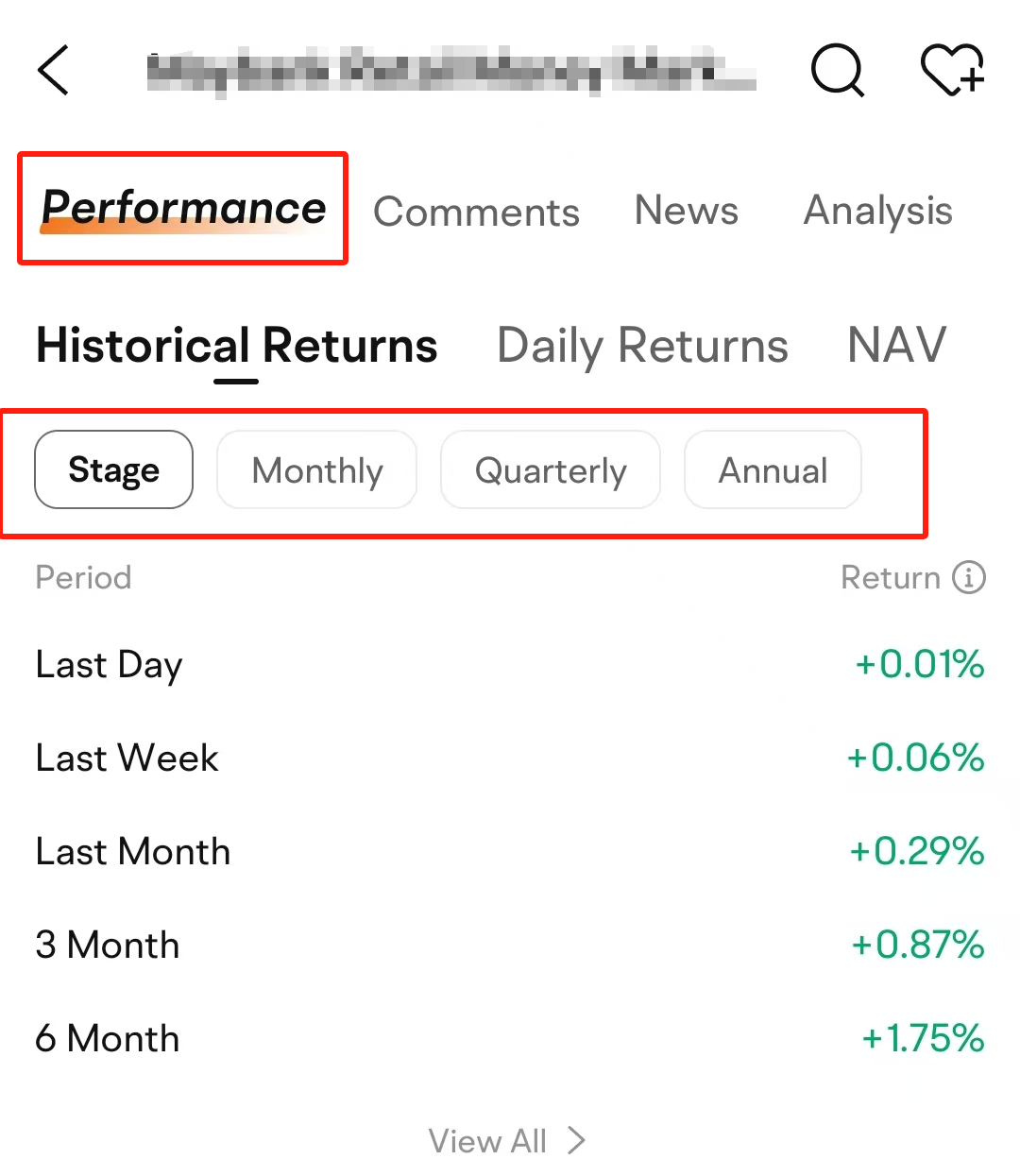Select the Monthly filter pill
This screenshot has height=1176, width=1020.
tap(317, 469)
